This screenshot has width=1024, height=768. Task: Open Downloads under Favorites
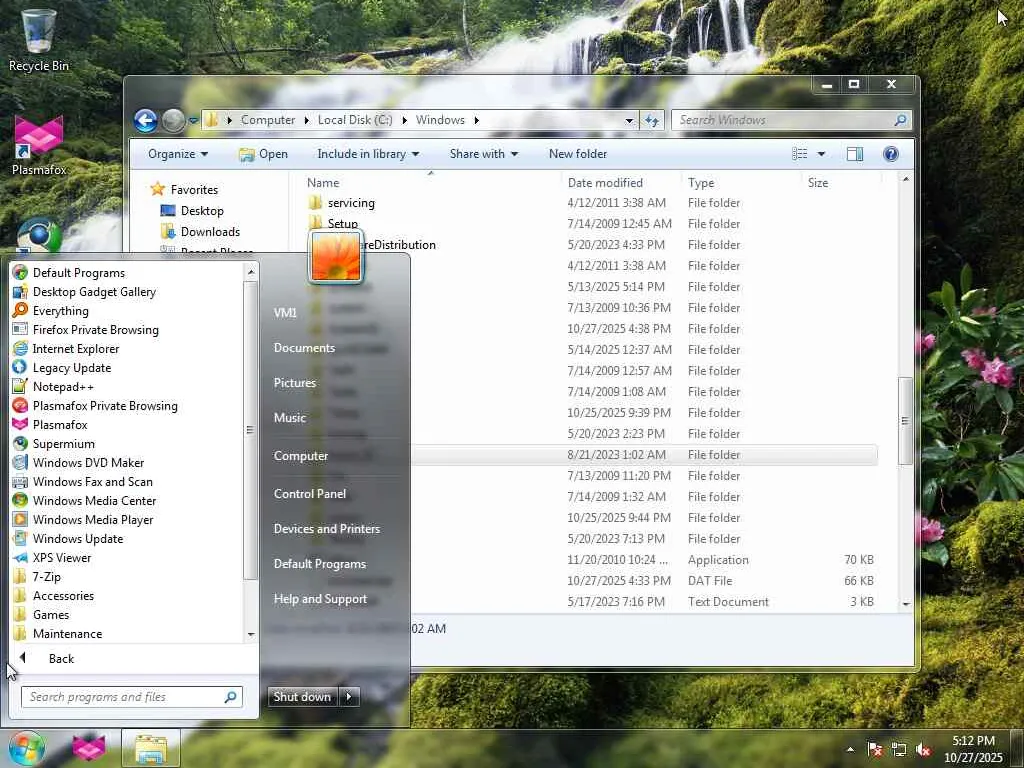pos(210,232)
